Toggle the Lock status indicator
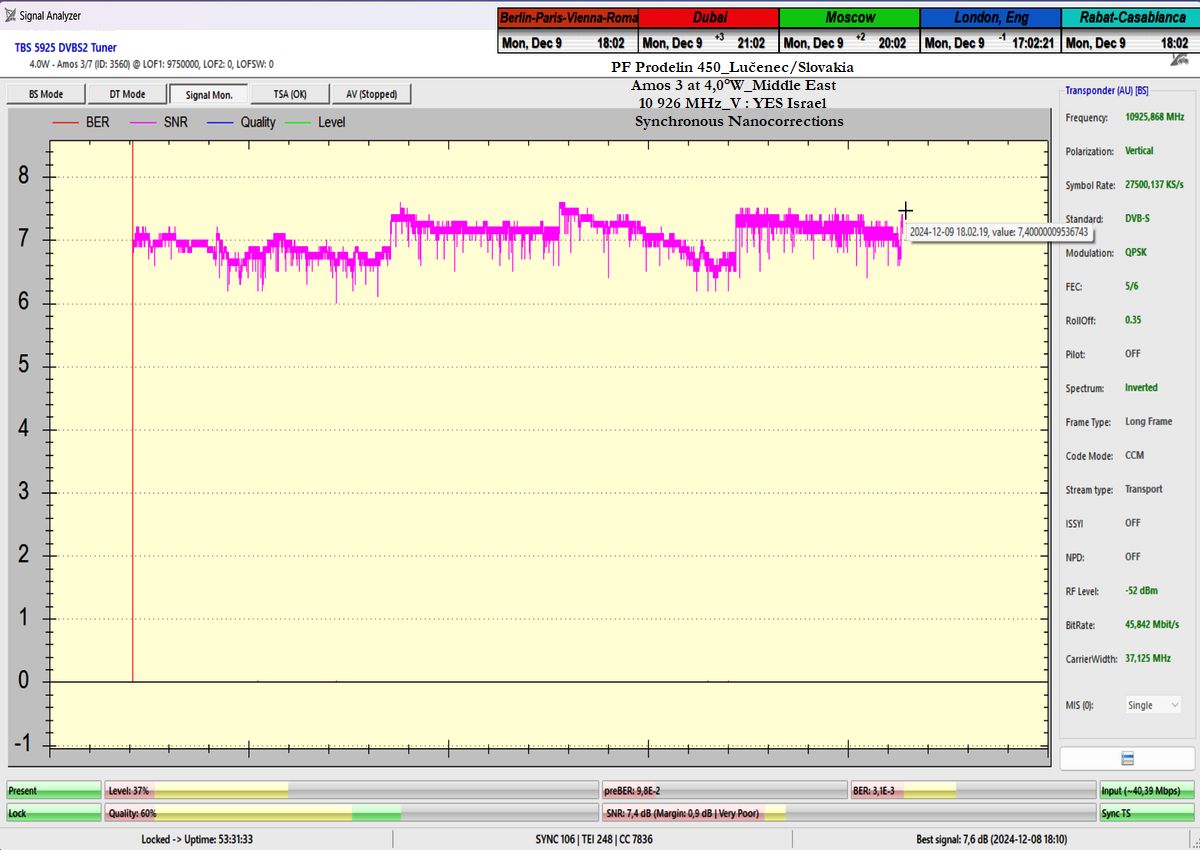Image resolution: width=1200 pixels, height=850 pixels. (x=54, y=813)
